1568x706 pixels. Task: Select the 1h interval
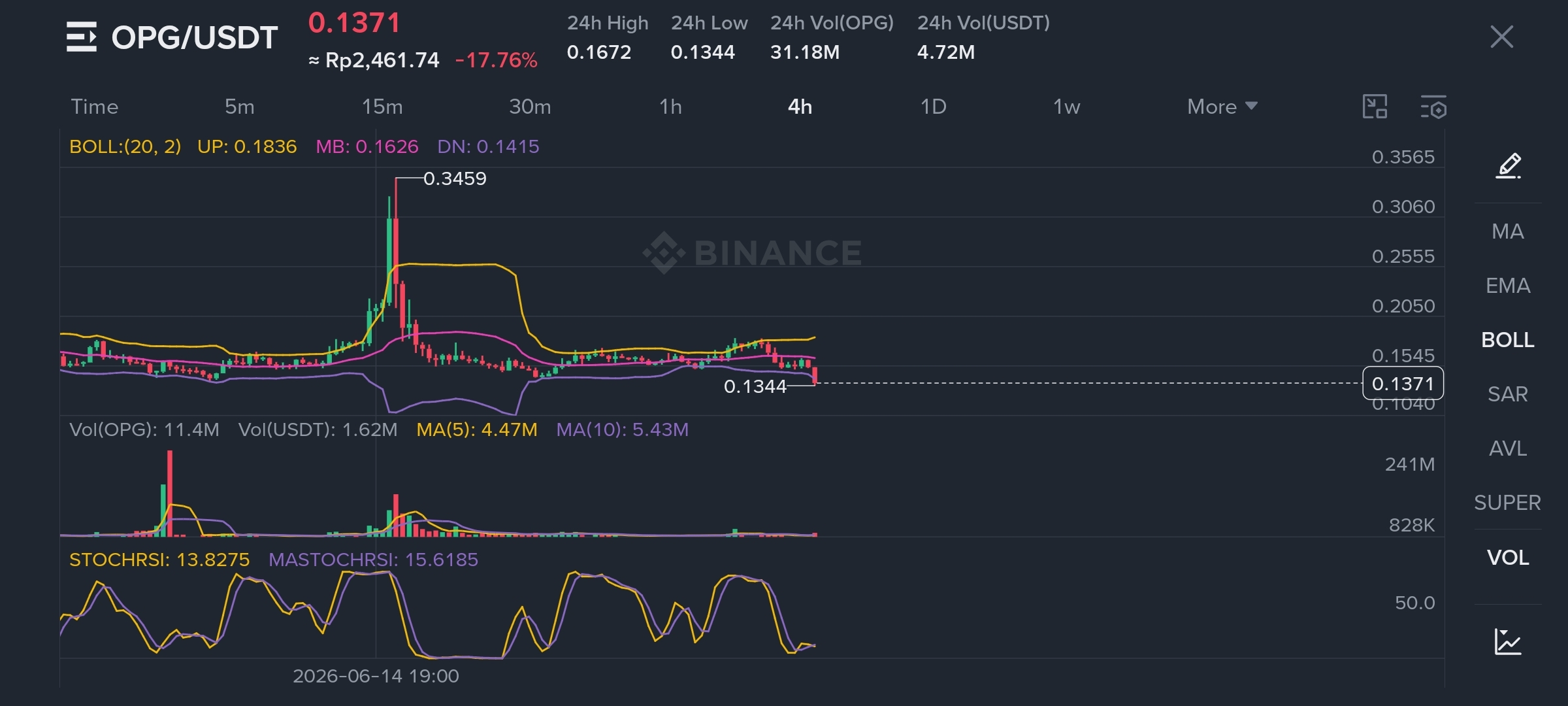tap(670, 107)
